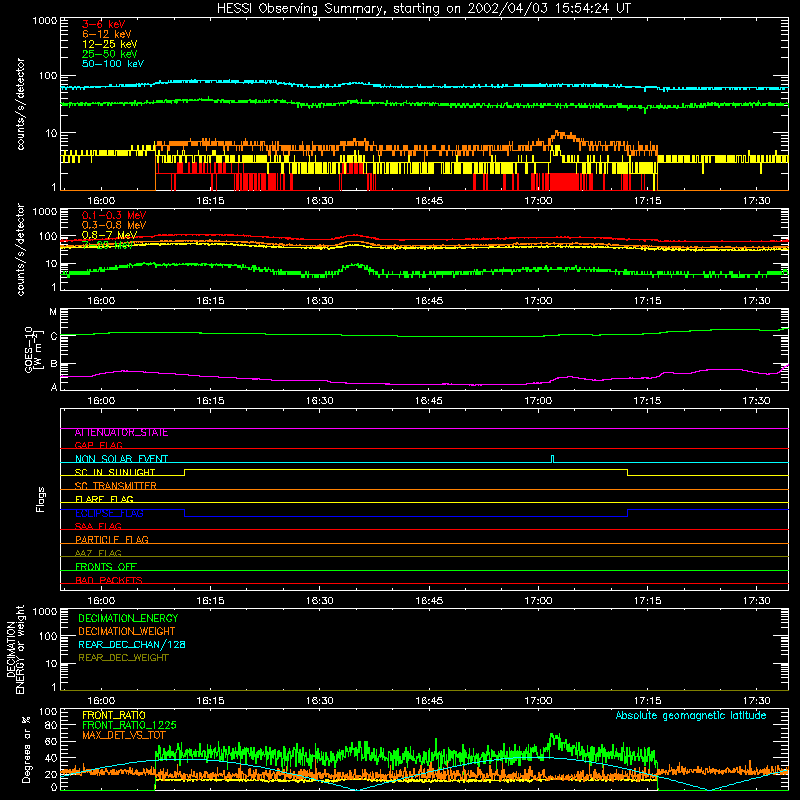Click the DECIMATION_WEIGHT legend label

[127, 632]
